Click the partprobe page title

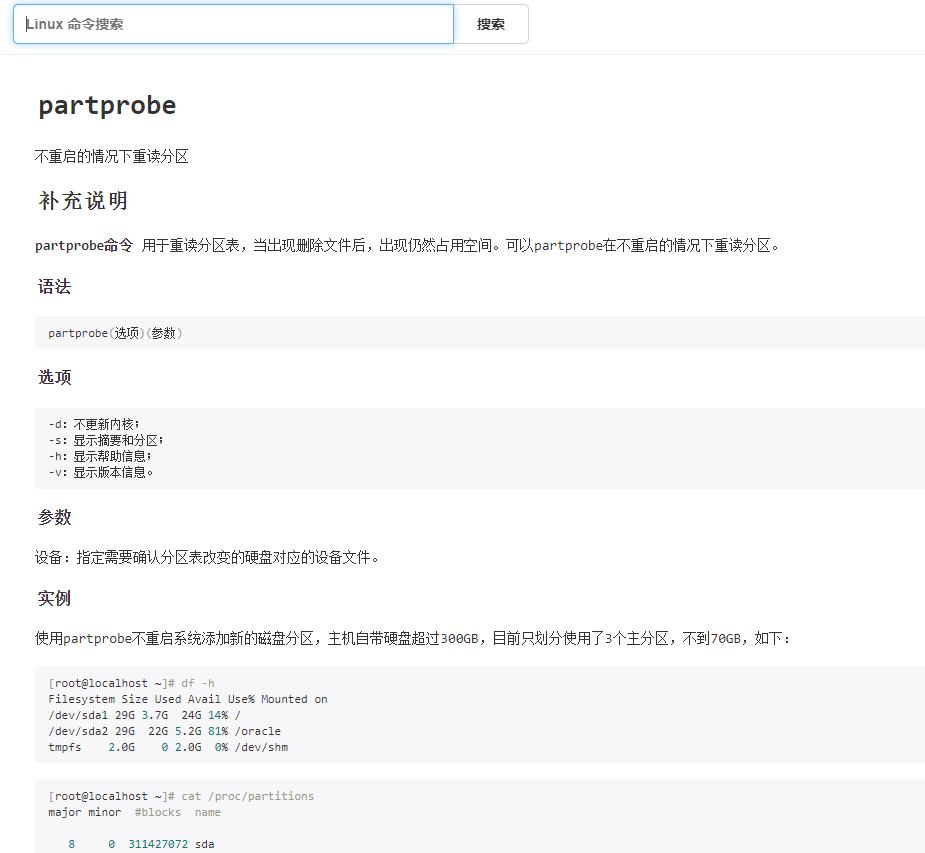(107, 106)
